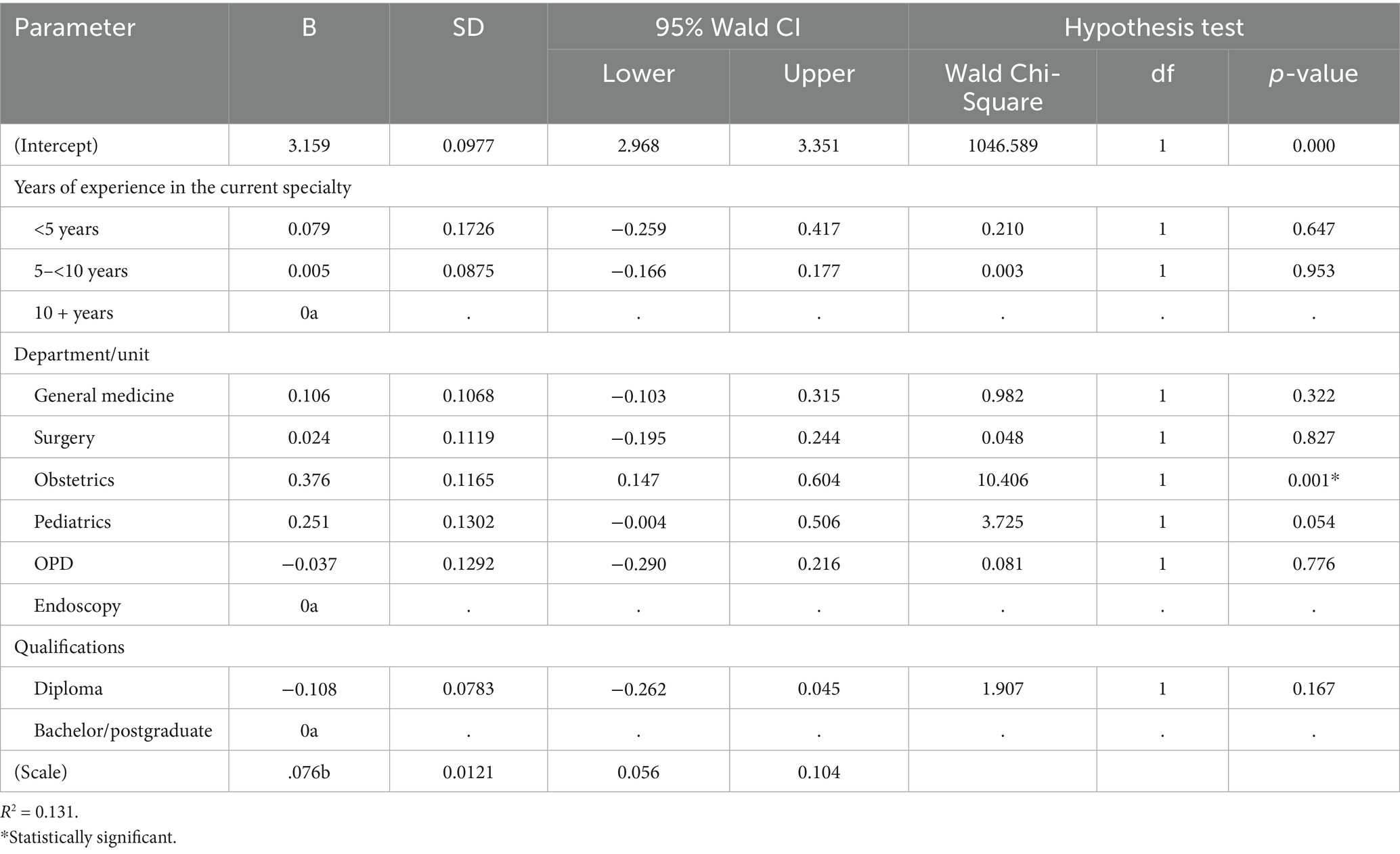This screenshot has width=1400, height=854.
Task: Click the Upper sub-column header
Action: point(818,73)
